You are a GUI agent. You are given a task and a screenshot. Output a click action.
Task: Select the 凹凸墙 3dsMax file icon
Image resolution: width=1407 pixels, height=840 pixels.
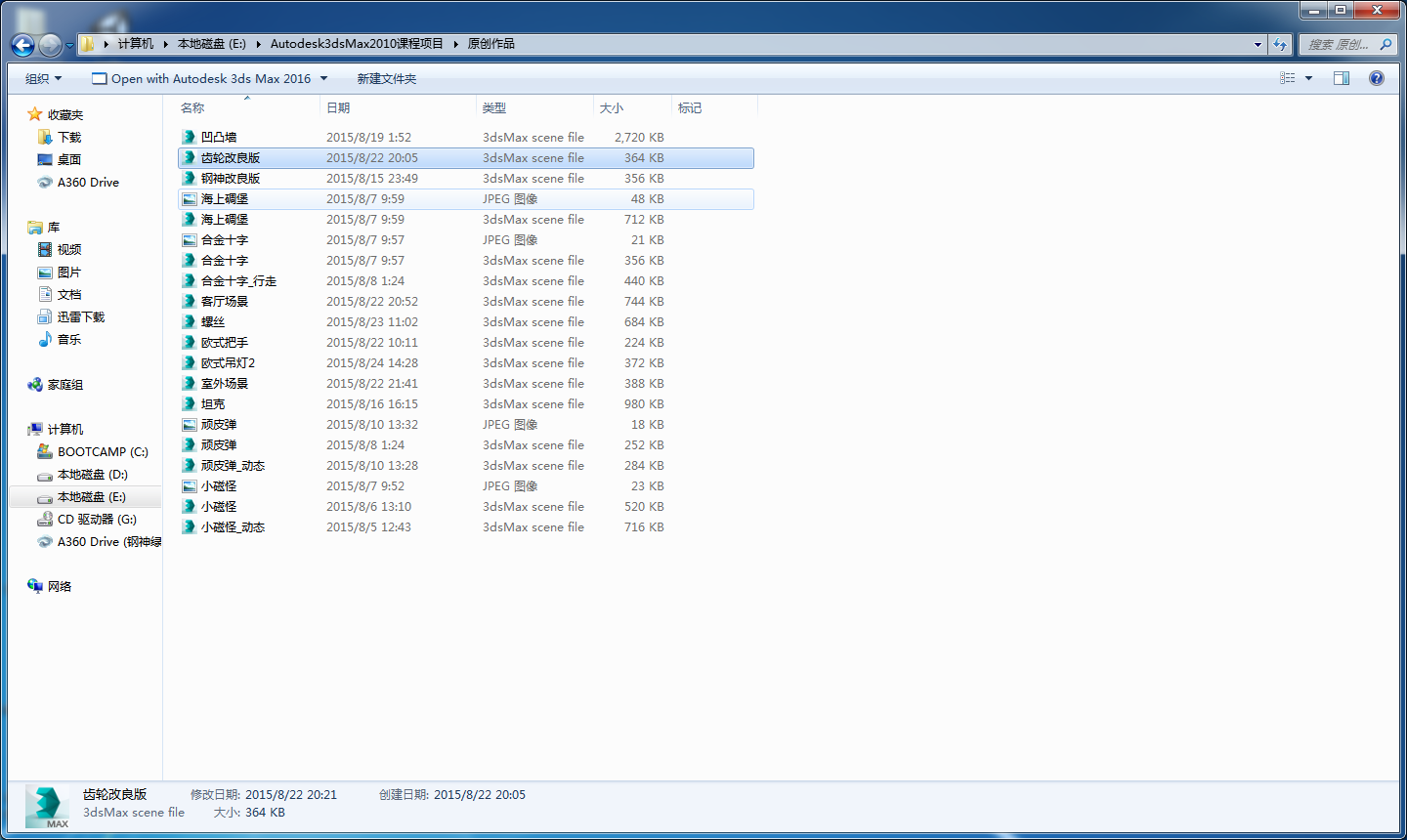tap(189, 137)
